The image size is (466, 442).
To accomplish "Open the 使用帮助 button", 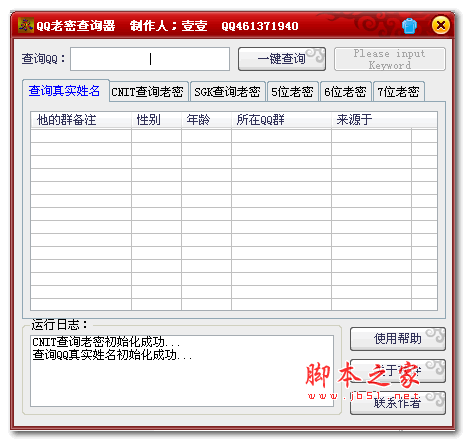I will click(x=398, y=339).
